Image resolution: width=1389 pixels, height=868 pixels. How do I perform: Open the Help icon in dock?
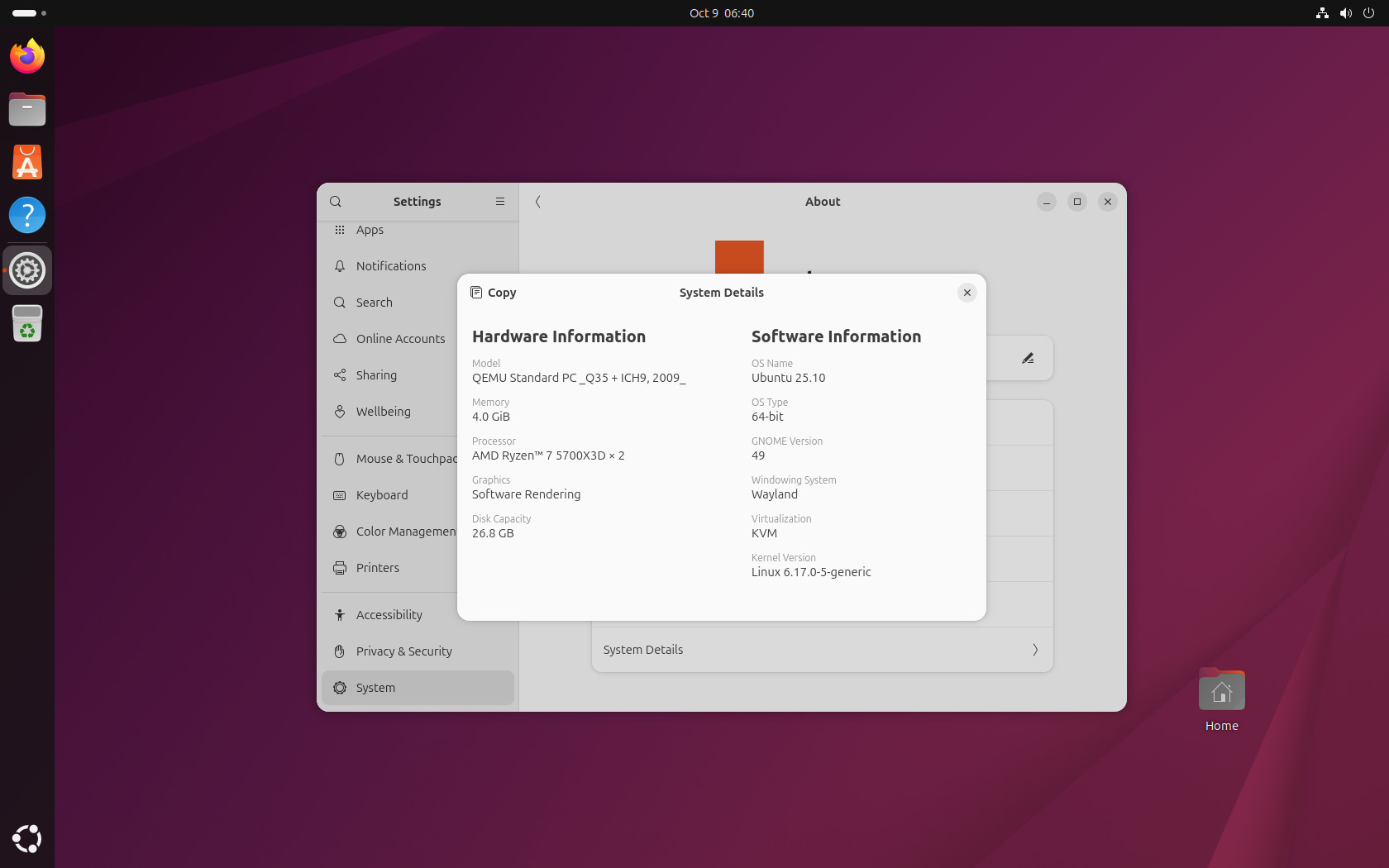[x=27, y=215]
